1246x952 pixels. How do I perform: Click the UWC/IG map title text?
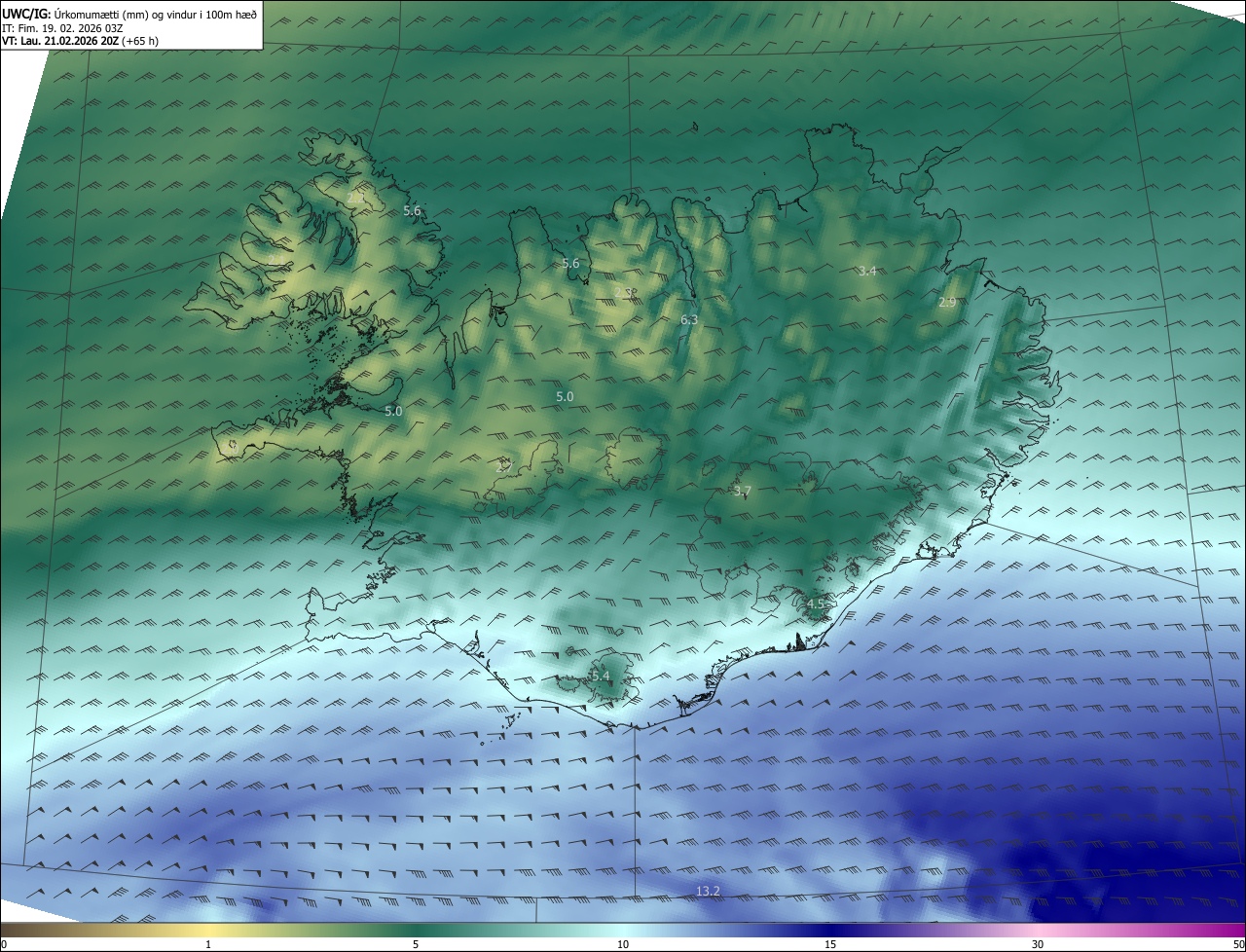pyautogui.click(x=129, y=14)
